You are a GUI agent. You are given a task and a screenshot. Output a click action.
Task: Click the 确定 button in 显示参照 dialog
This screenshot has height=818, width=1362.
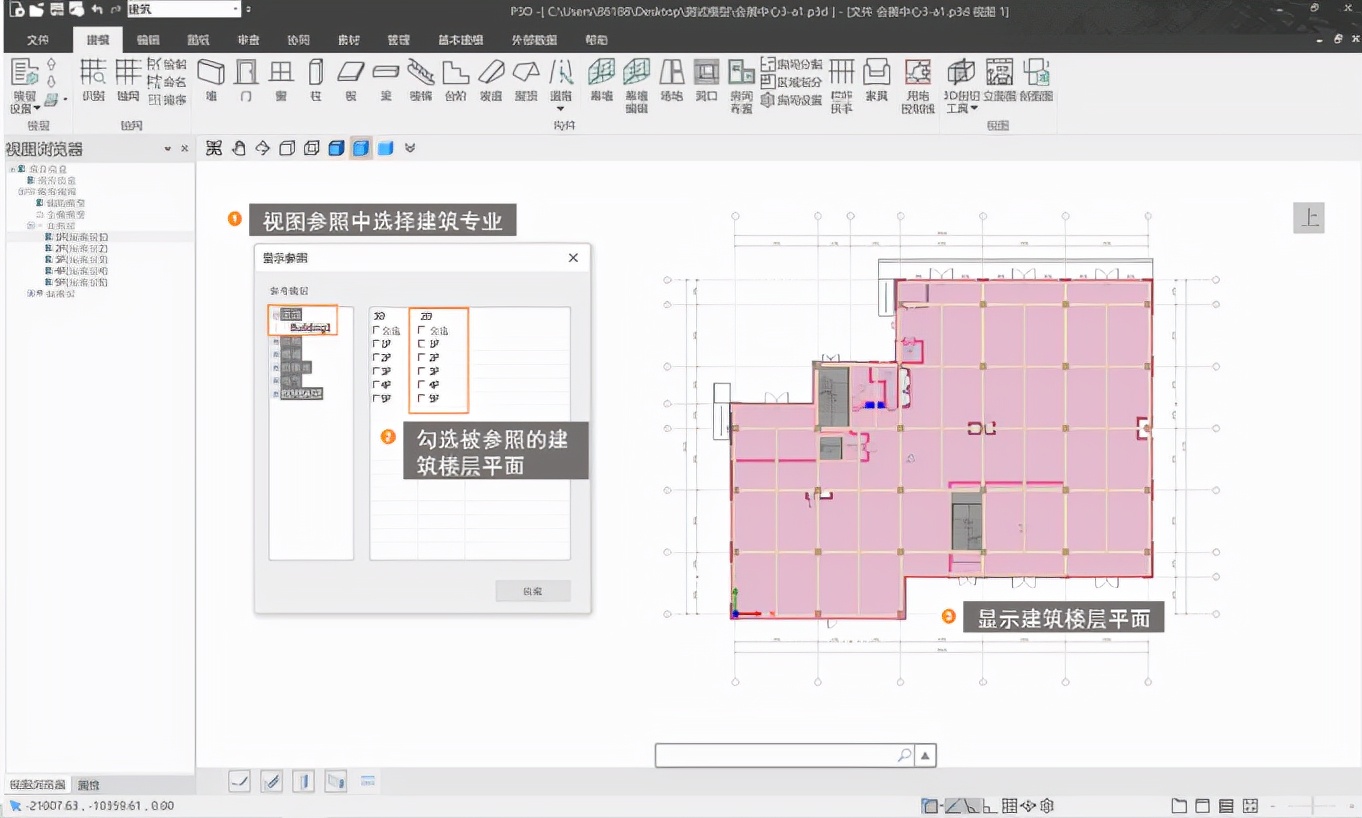click(532, 590)
